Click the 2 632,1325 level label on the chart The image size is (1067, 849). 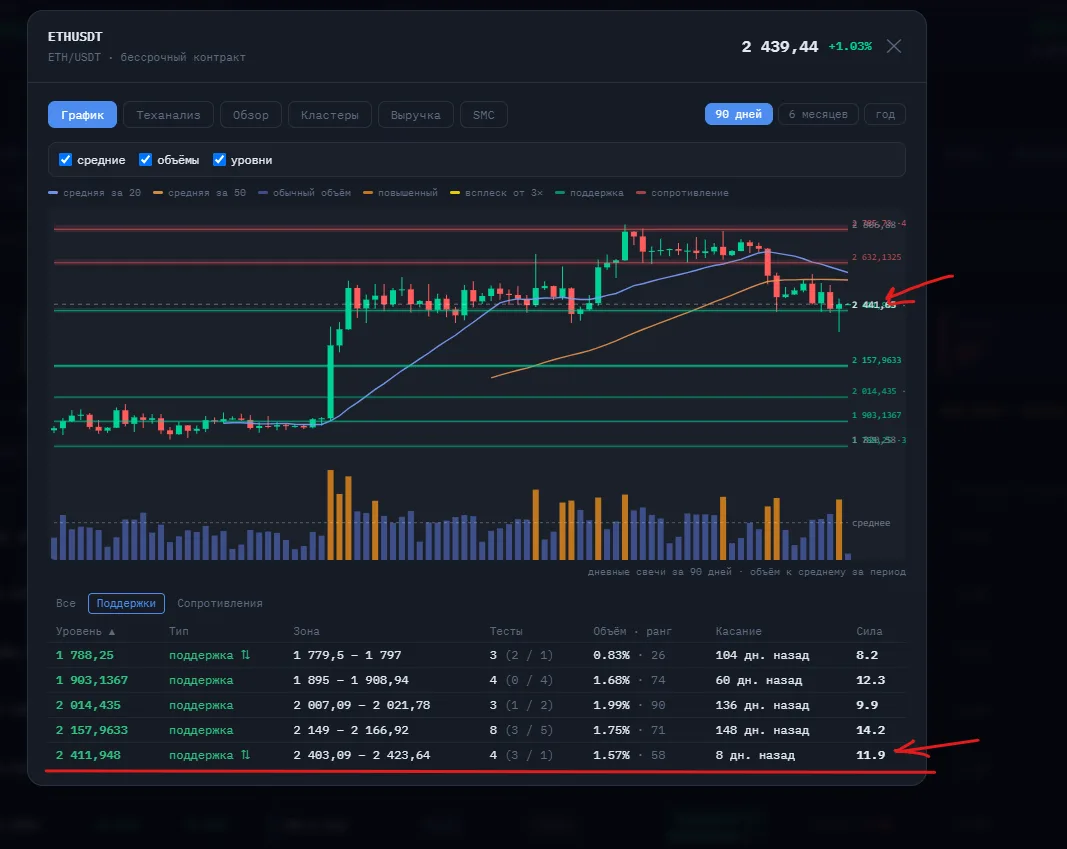pos(876,257)
